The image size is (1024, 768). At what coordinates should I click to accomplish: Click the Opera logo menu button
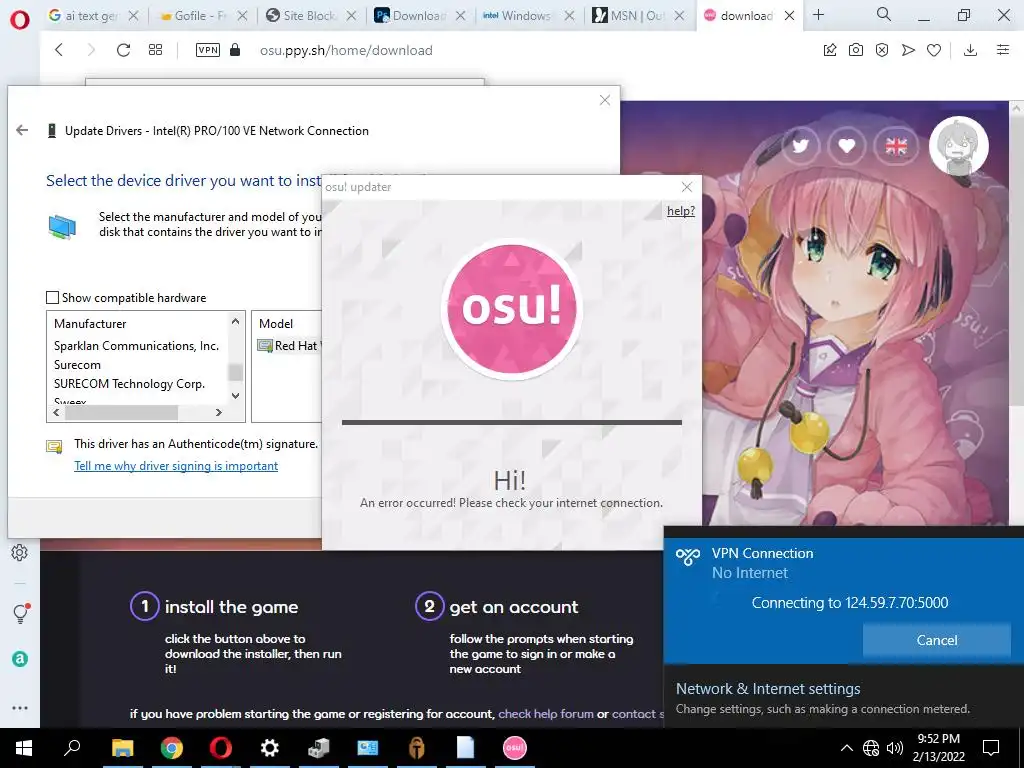(20, 20)
